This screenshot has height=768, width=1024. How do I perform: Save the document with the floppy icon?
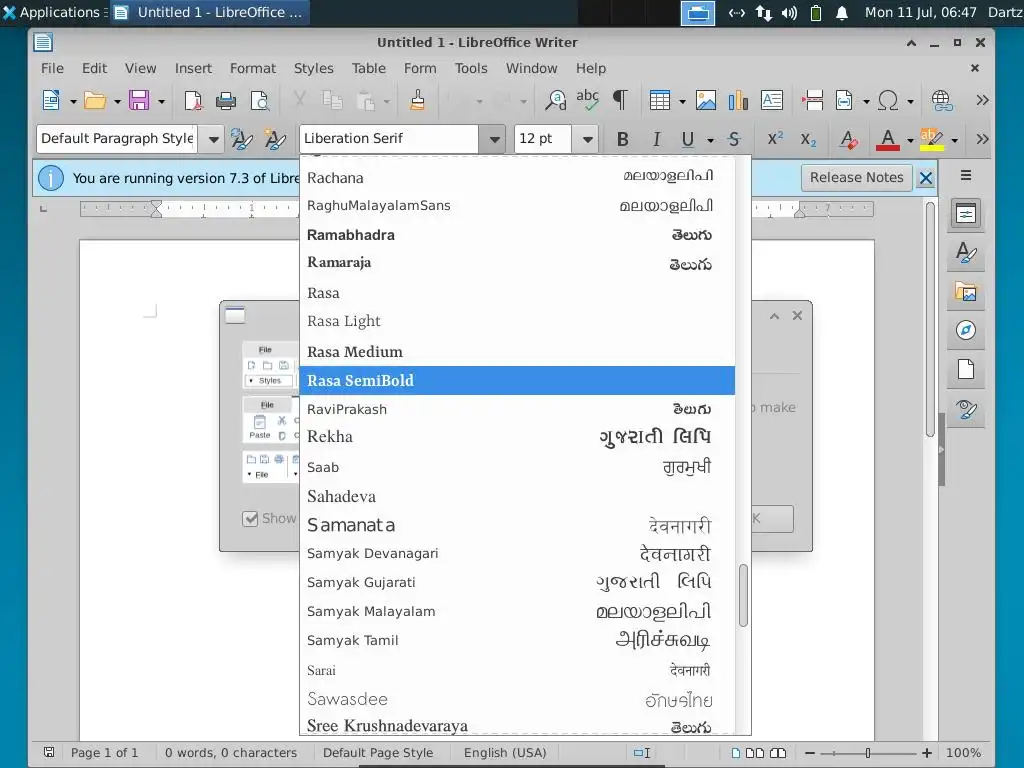click(139, 101)
